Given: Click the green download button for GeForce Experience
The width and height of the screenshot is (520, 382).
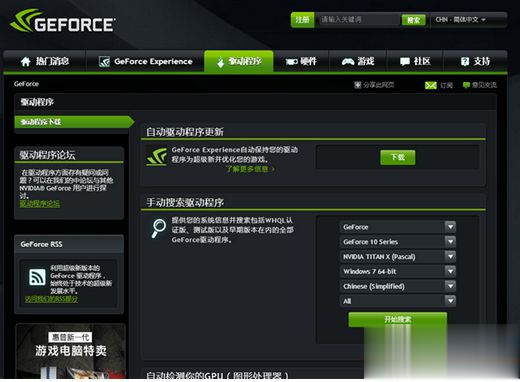Looking at the screenshot, I should coord(398,157).
